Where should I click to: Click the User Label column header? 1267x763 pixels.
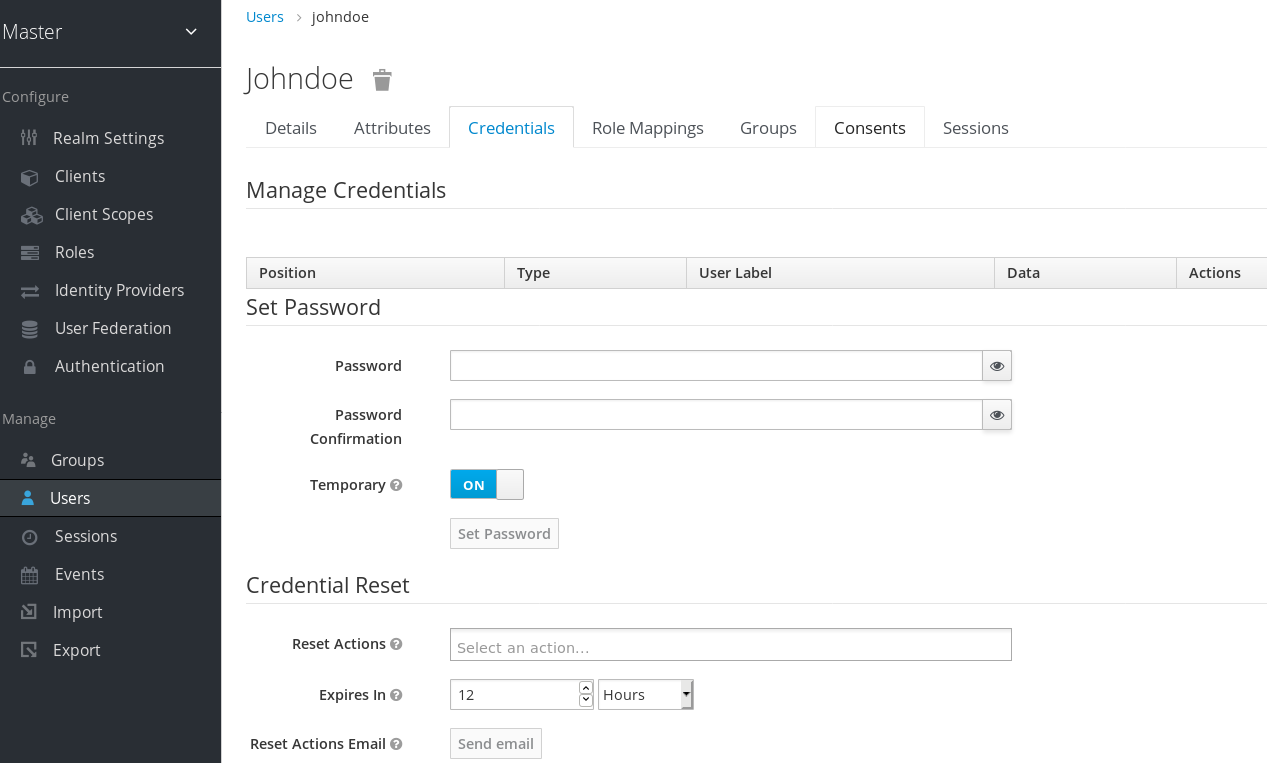click(840, 273)
